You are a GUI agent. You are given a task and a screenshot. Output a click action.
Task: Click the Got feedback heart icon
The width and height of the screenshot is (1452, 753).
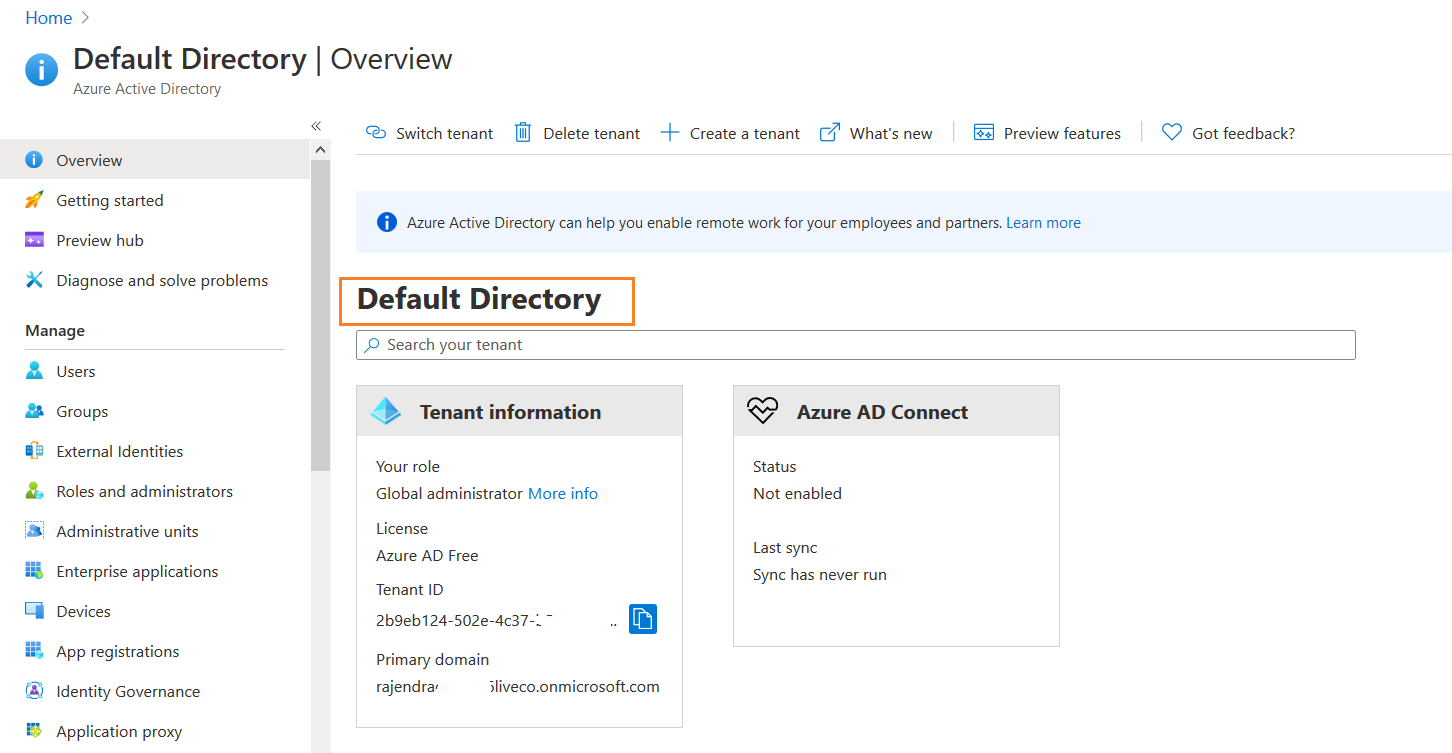tap(1171, 133)
